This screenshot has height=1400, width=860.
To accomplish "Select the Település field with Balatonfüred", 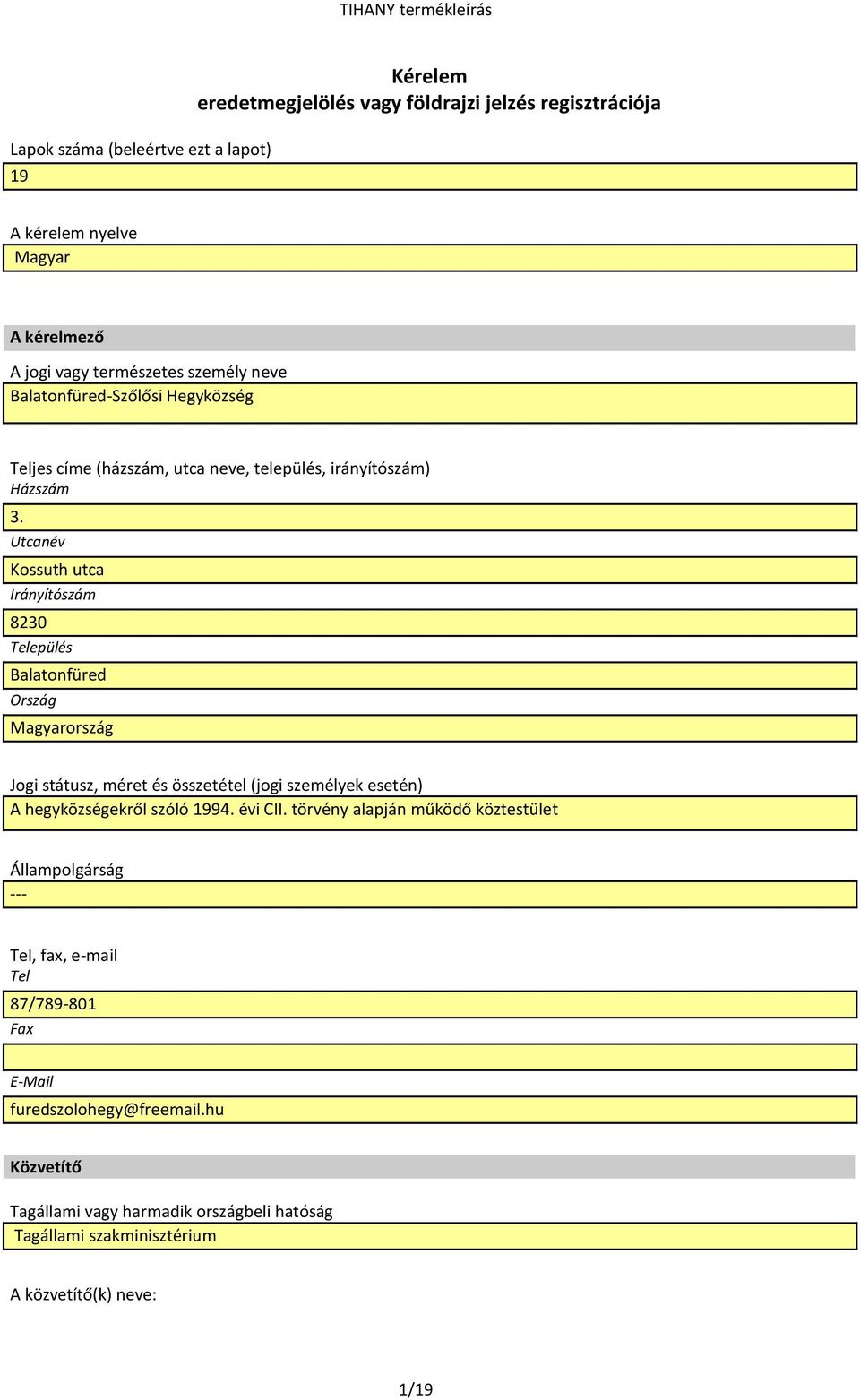I will click(430, 675).
